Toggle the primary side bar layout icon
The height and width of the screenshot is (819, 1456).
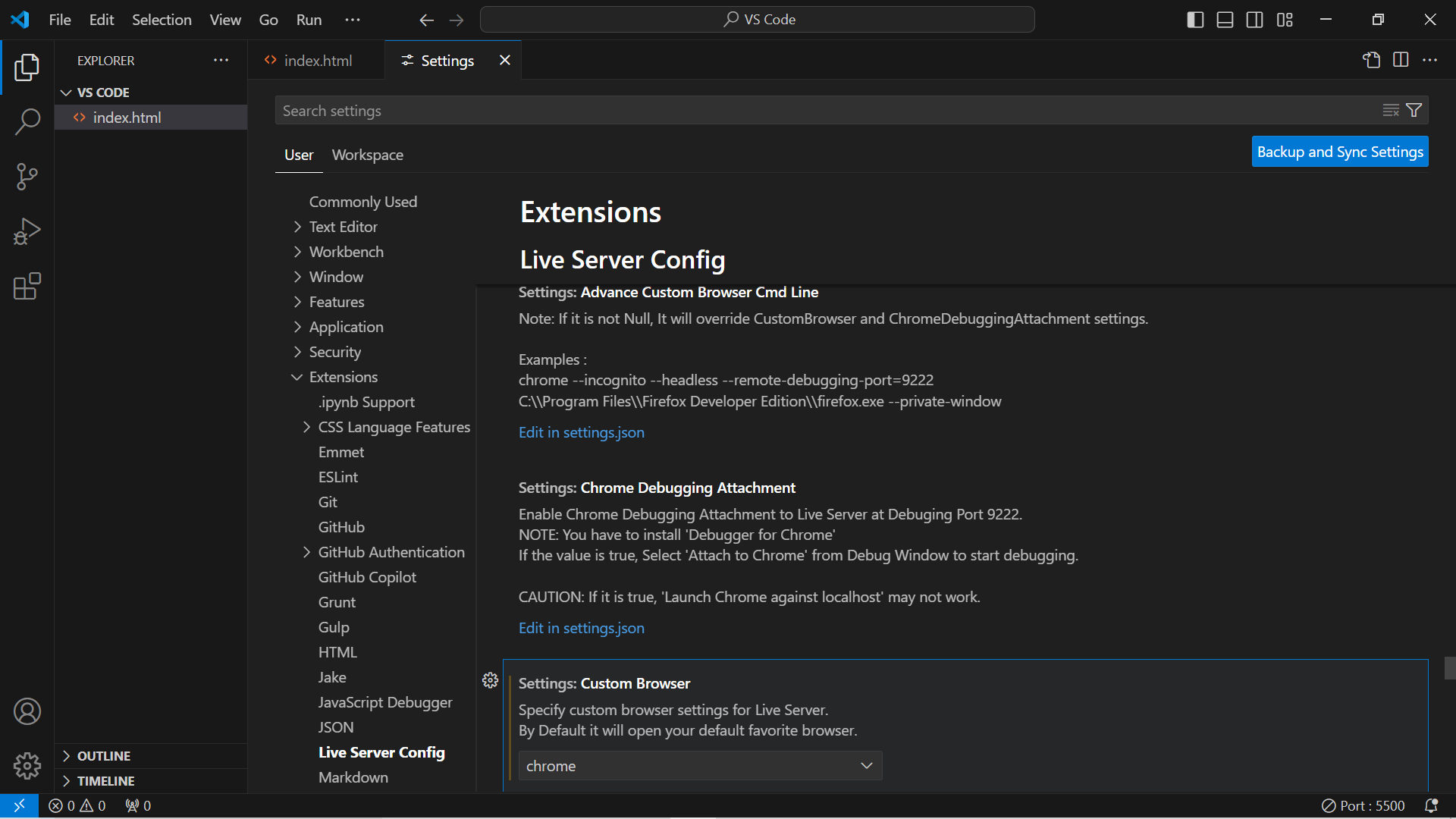(1195, 20)
